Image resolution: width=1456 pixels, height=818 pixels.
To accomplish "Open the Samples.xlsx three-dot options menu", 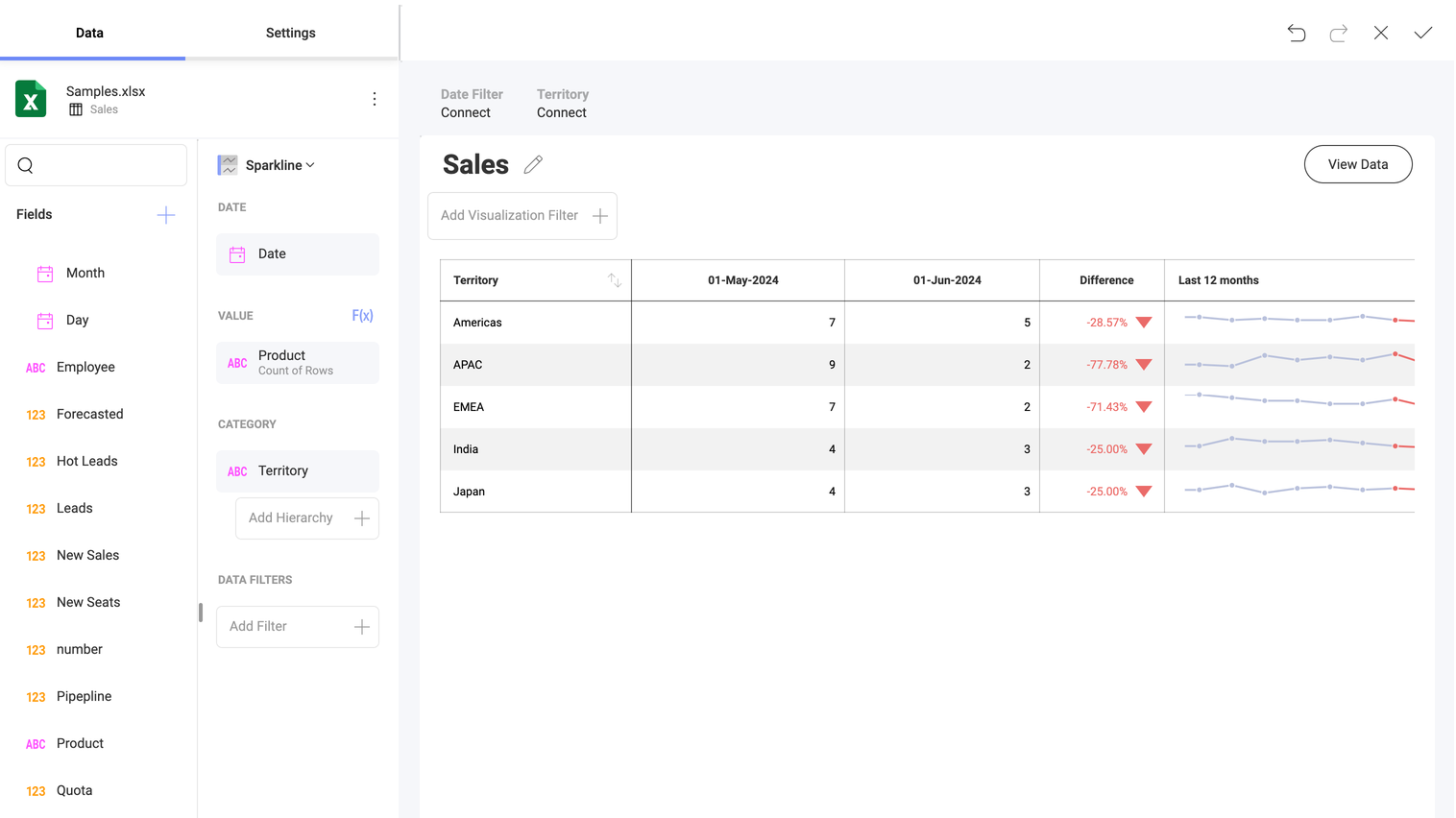I will coord(375,99).
